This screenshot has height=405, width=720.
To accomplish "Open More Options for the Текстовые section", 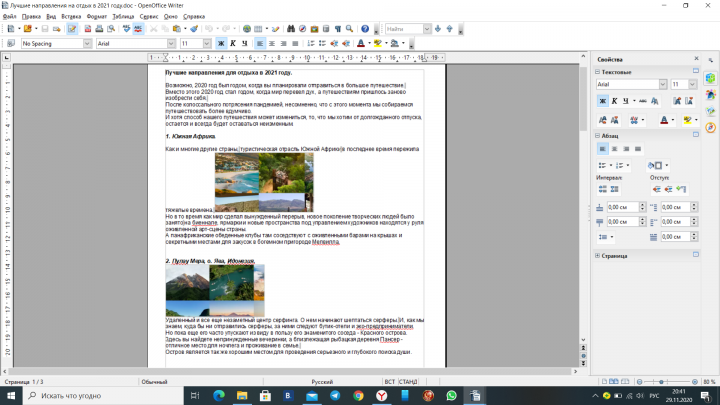I will [696, 71].
